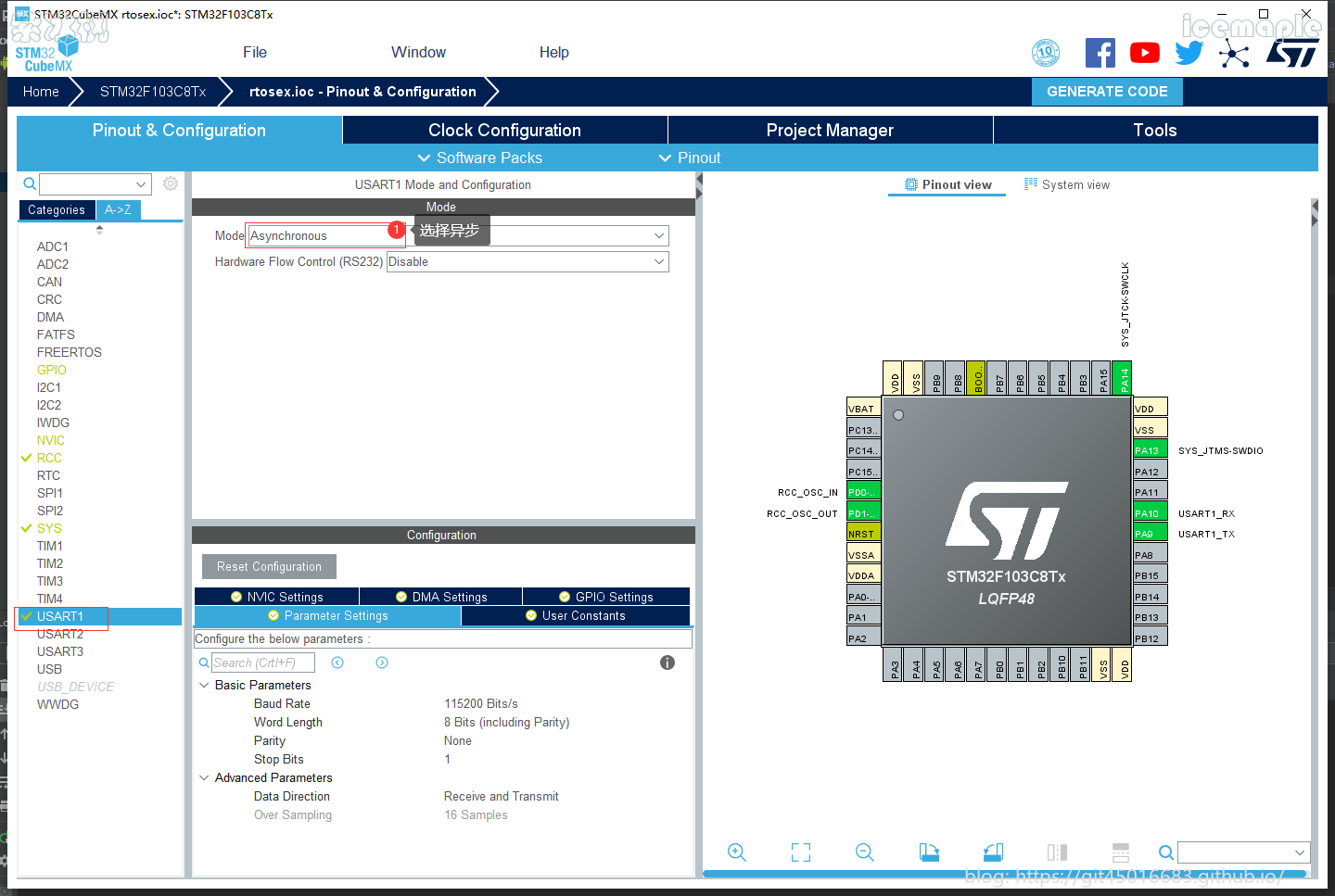Switch to the Clock Configuration tab

point(505,130)
